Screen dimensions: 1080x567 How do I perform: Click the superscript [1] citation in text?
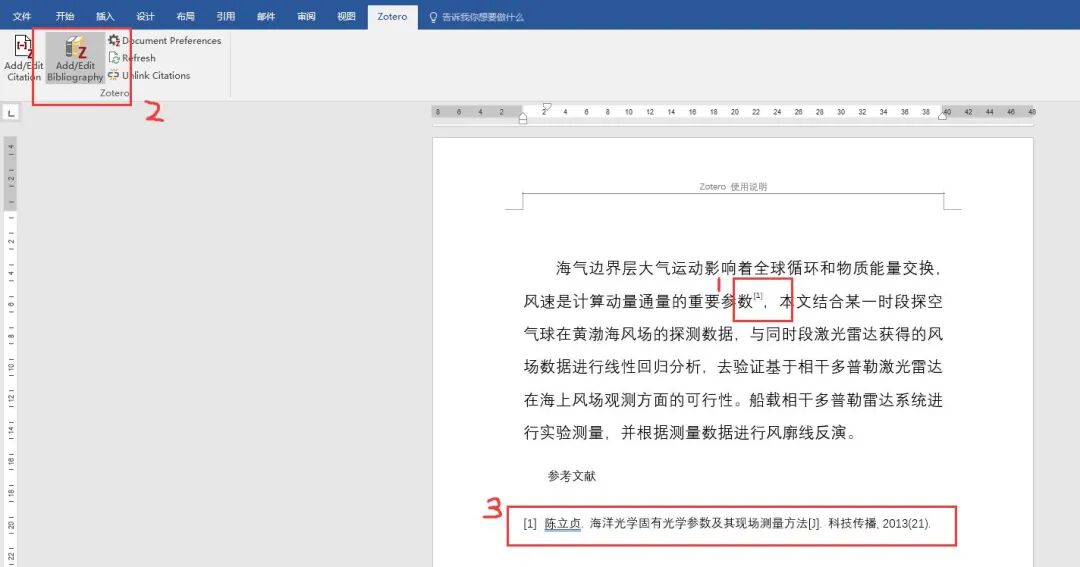point(758,296)
